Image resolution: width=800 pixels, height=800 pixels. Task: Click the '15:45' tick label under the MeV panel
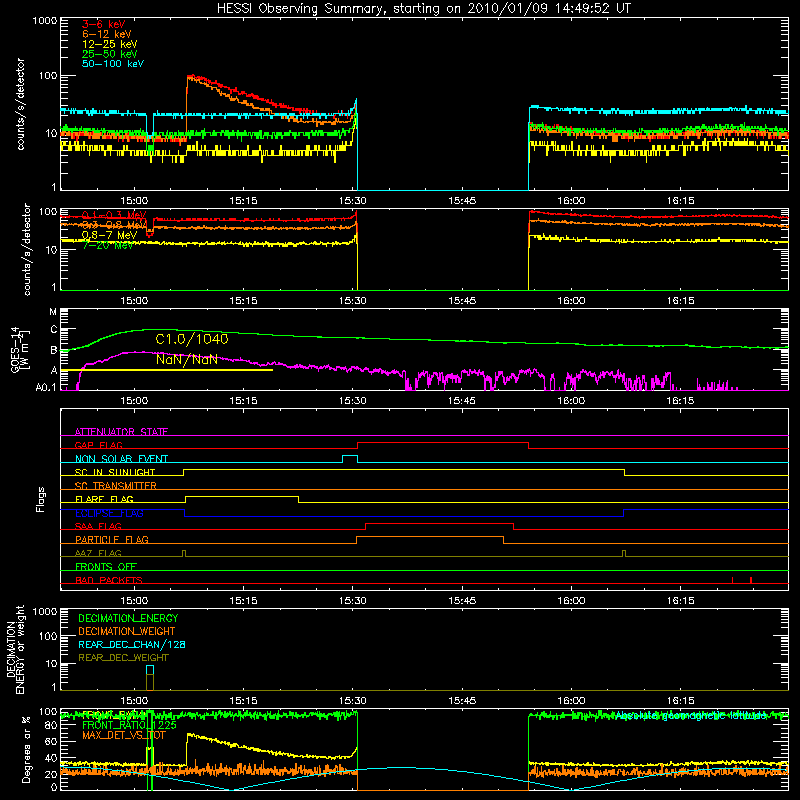pyautogui.click(x=462, y=301)
